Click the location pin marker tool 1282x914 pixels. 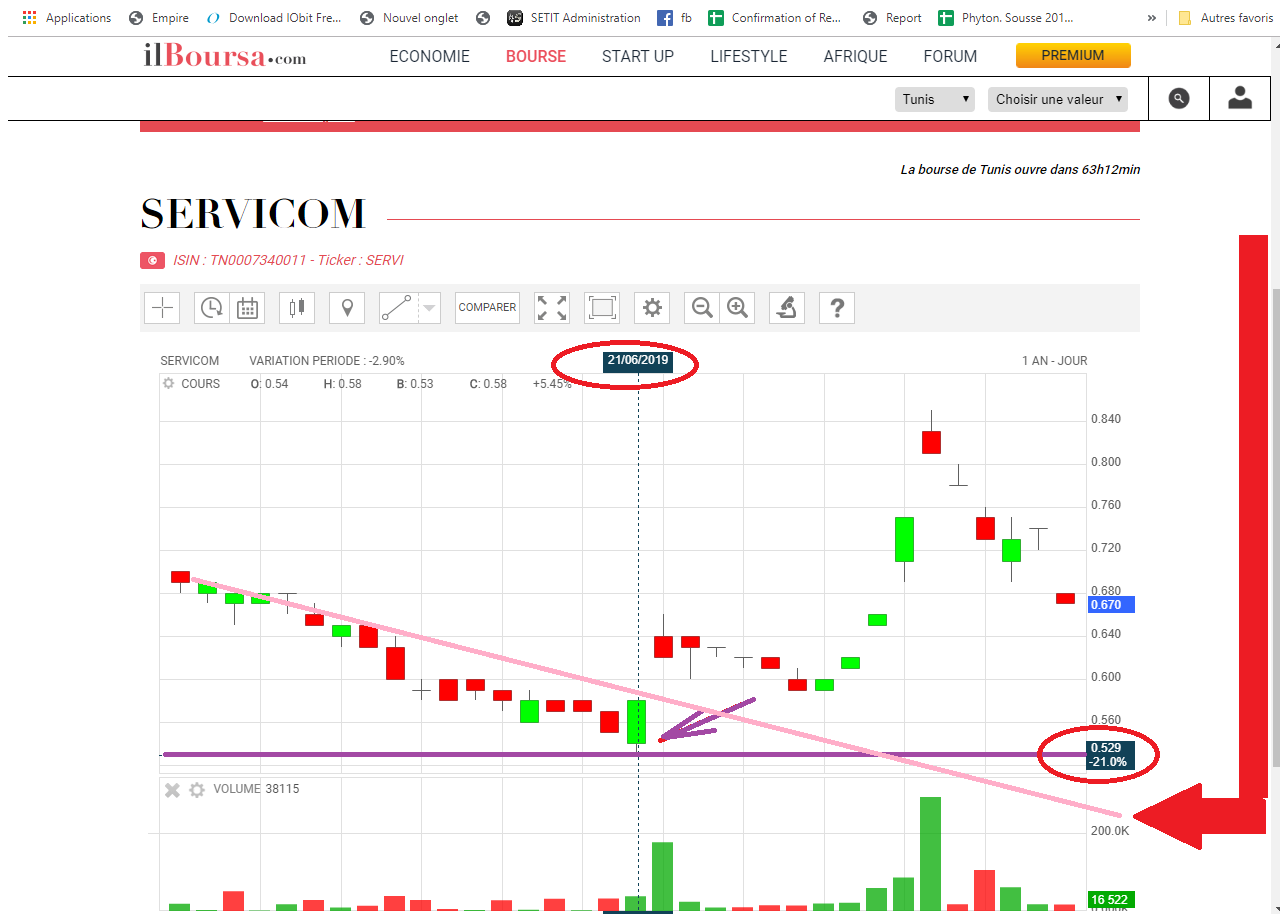tap(347, 307)
